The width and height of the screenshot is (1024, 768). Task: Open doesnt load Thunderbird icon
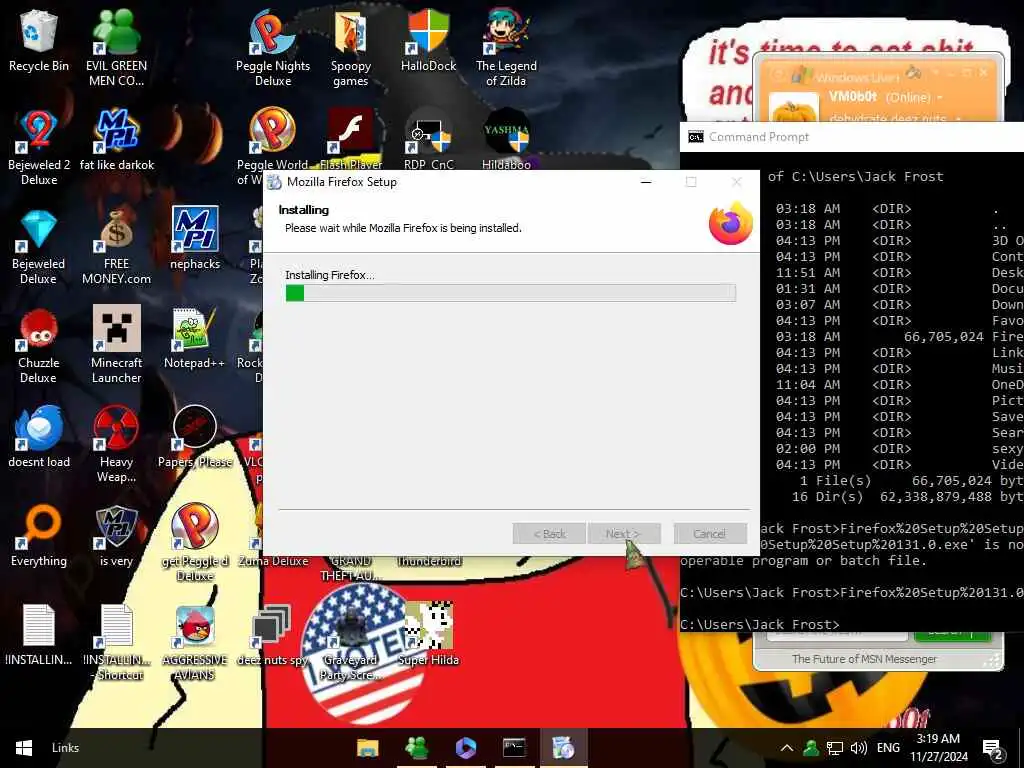click(39, 436)
